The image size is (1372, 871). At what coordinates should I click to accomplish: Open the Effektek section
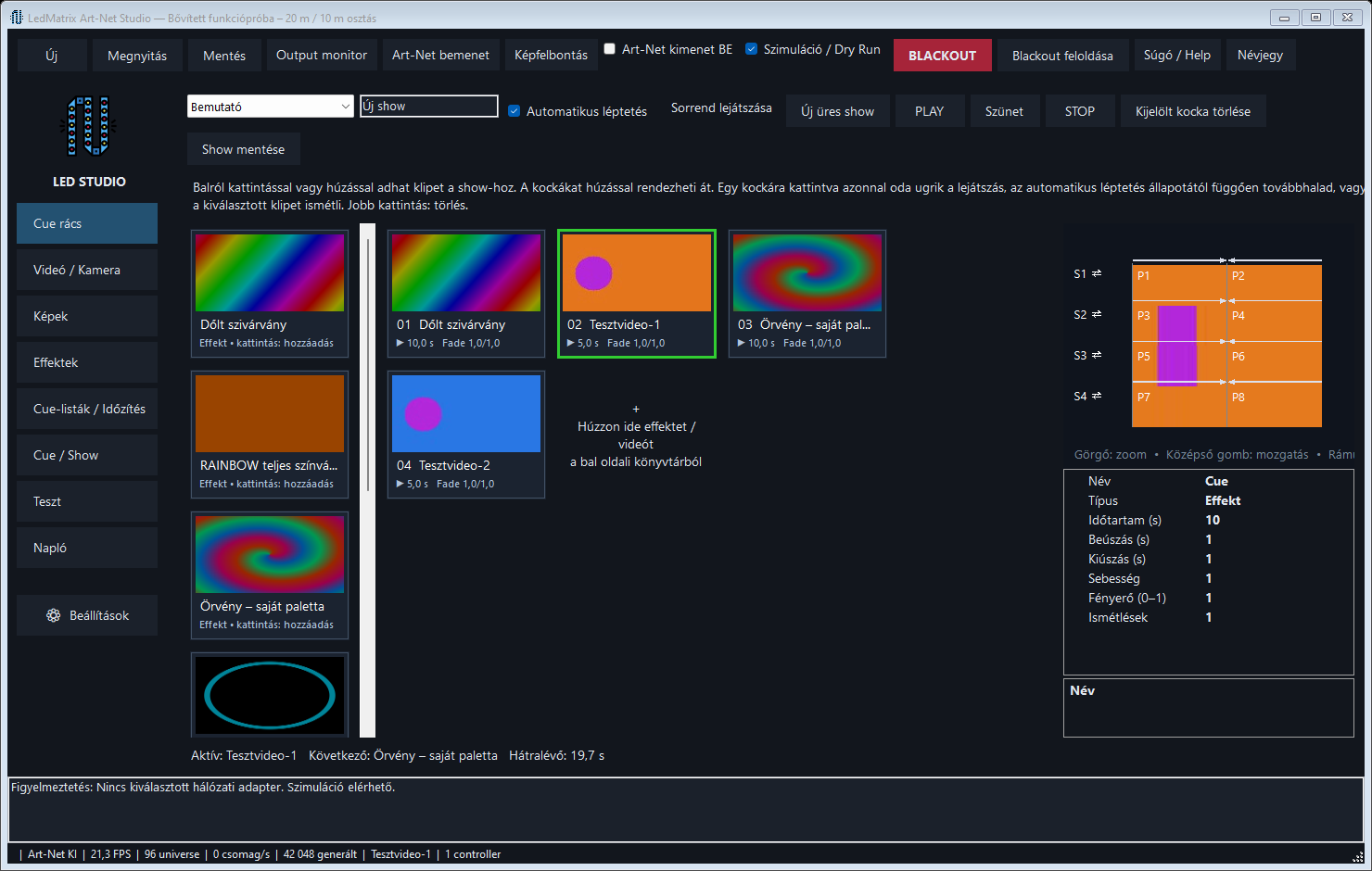[x=87, y=362]
